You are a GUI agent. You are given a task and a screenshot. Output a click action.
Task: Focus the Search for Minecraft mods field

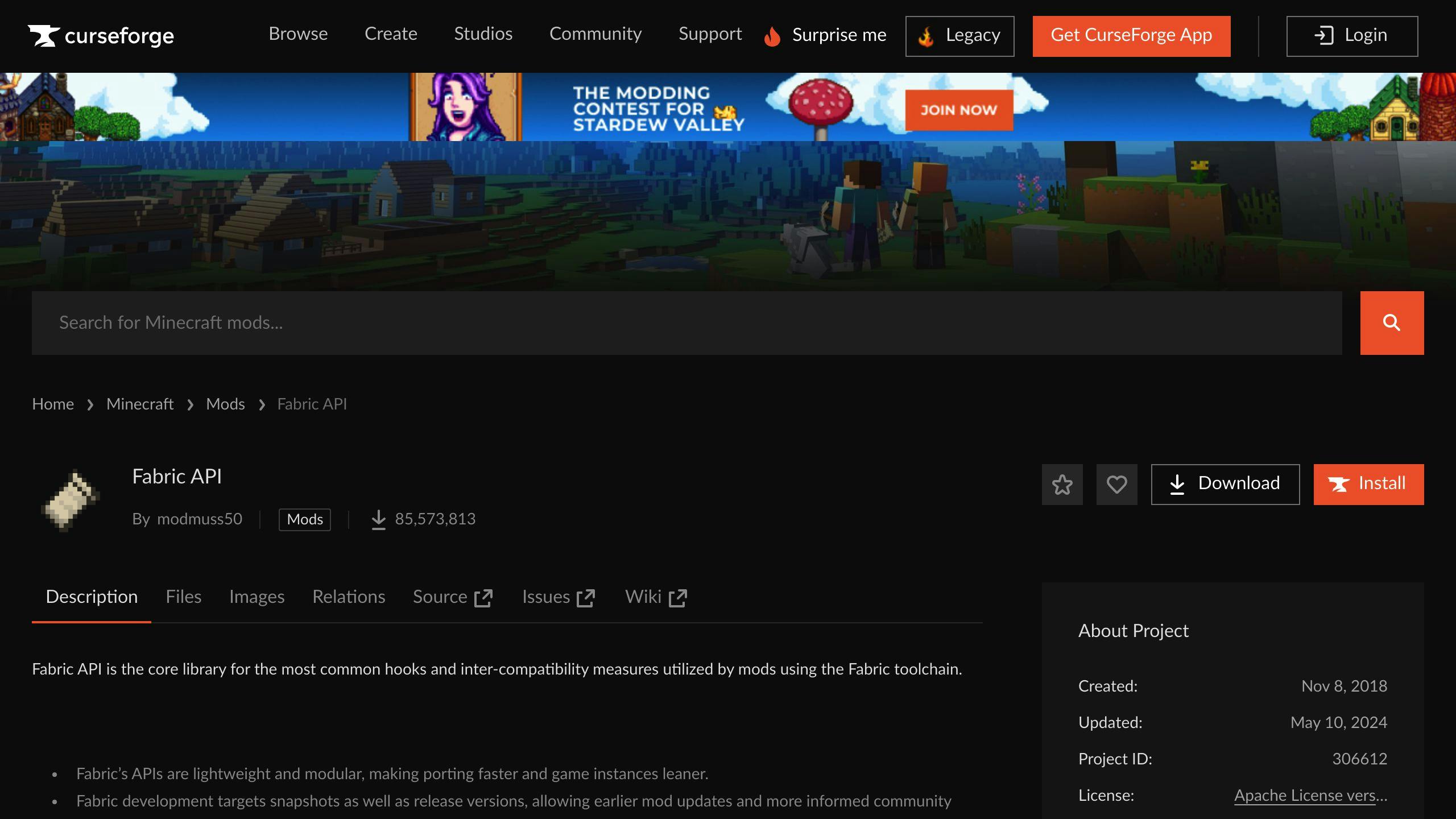point(686,323)
